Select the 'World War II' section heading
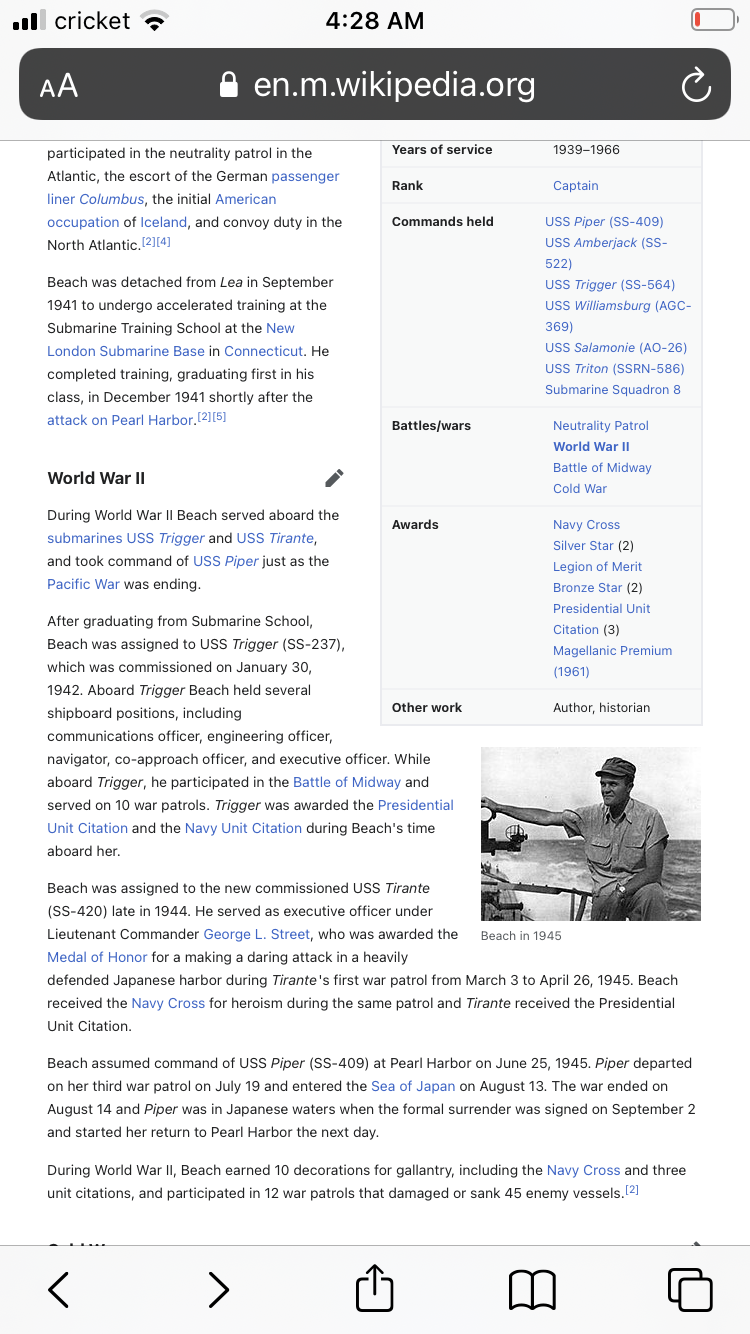The height and width of the screenshot is (1334, 750). pos(96,478)
